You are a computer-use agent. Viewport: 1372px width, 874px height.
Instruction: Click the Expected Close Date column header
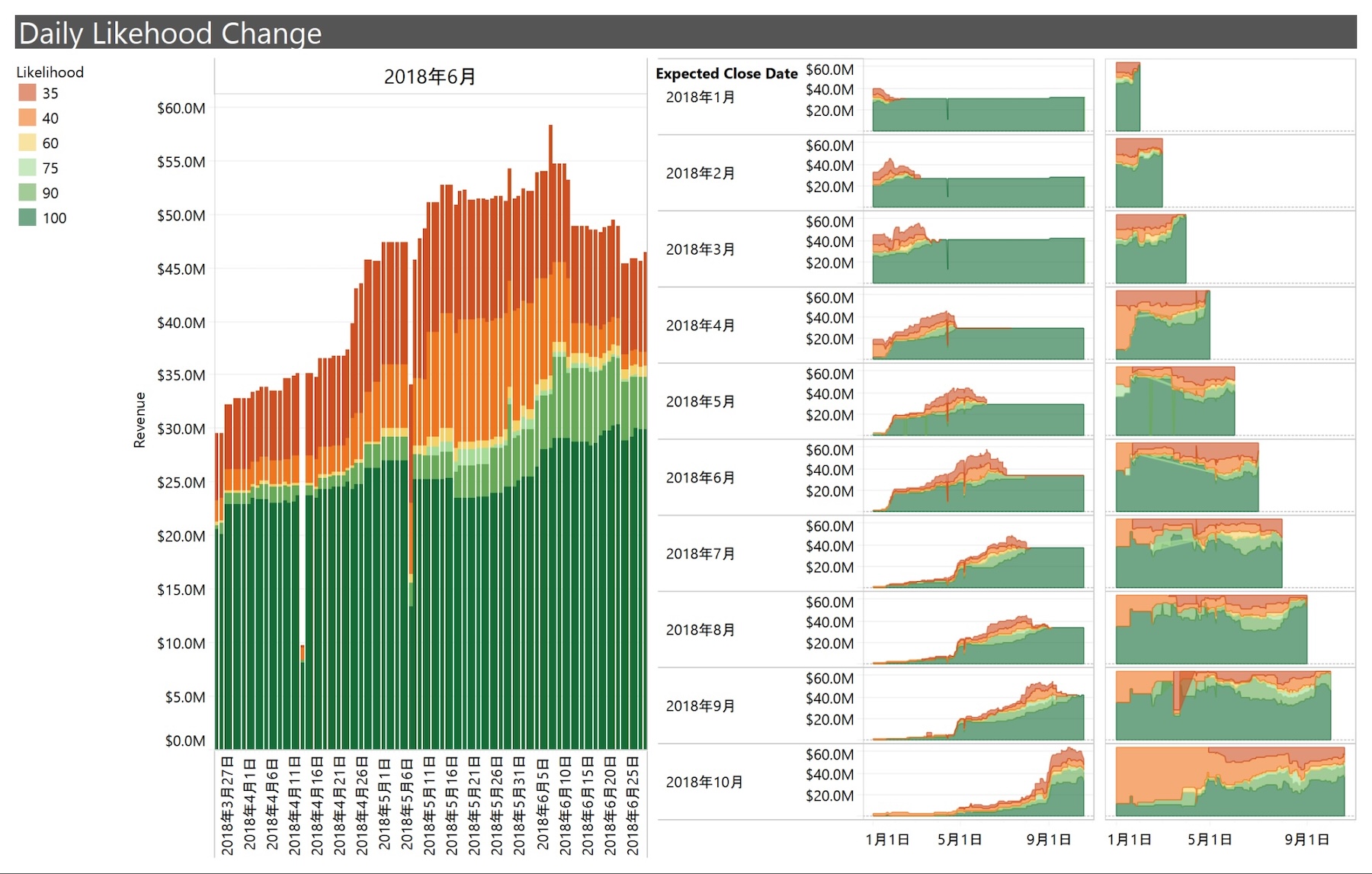[726, 74]
